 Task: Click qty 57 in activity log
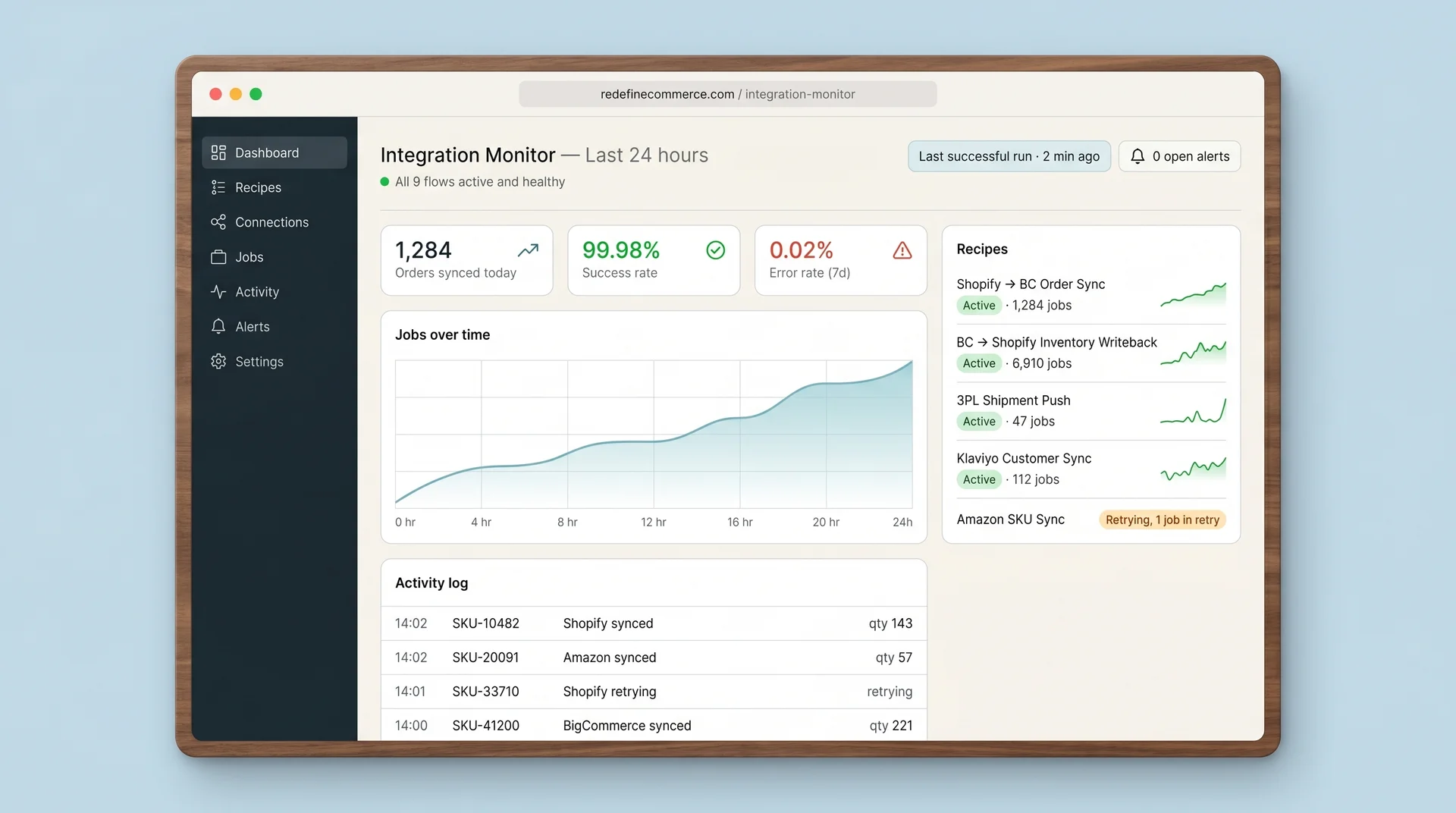coord(893,658)
